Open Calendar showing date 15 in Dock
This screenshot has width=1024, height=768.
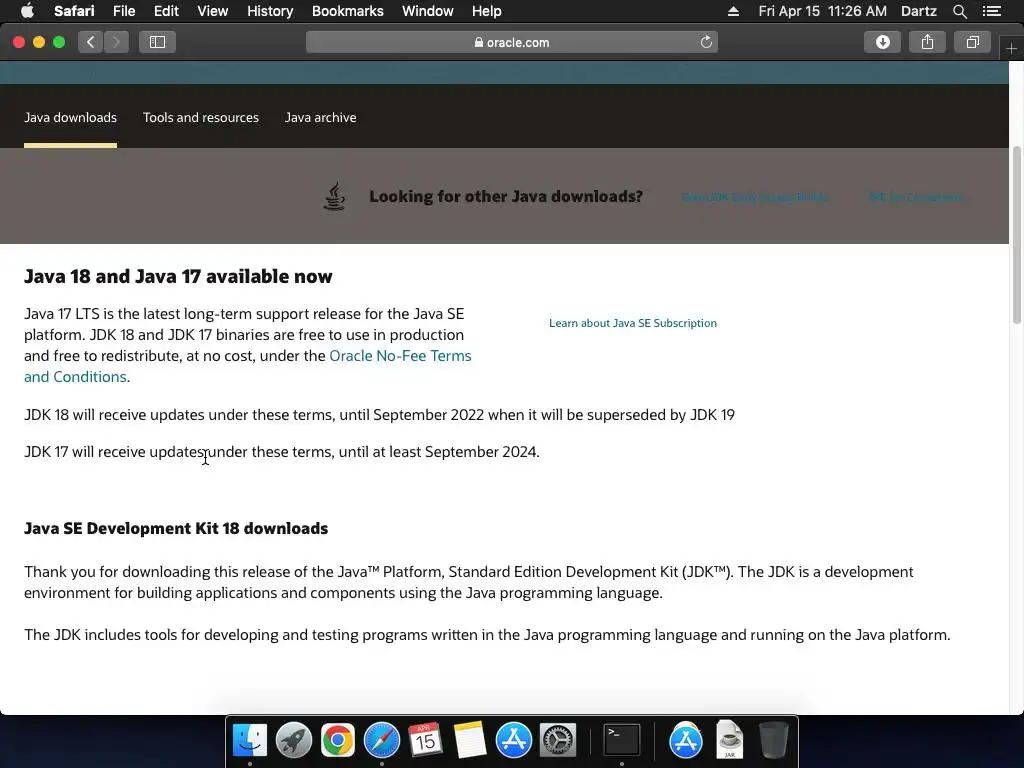tap(425, 741)
